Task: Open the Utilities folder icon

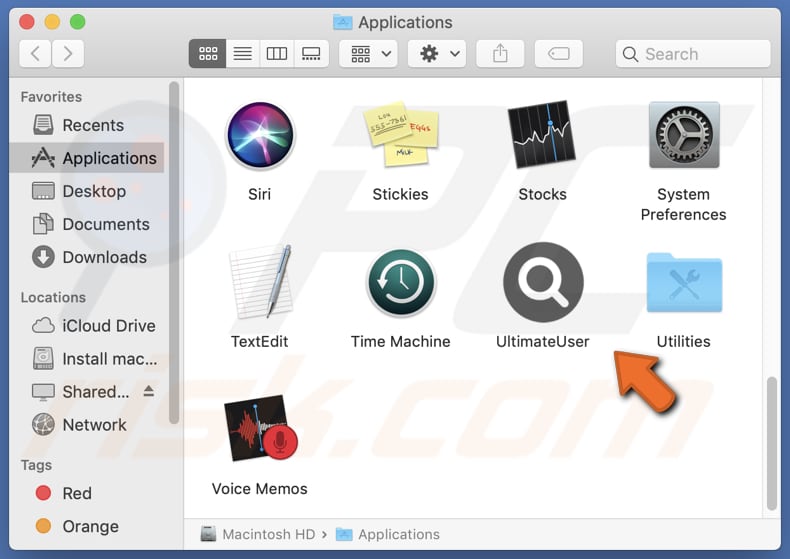Action: tap(684, 283)
